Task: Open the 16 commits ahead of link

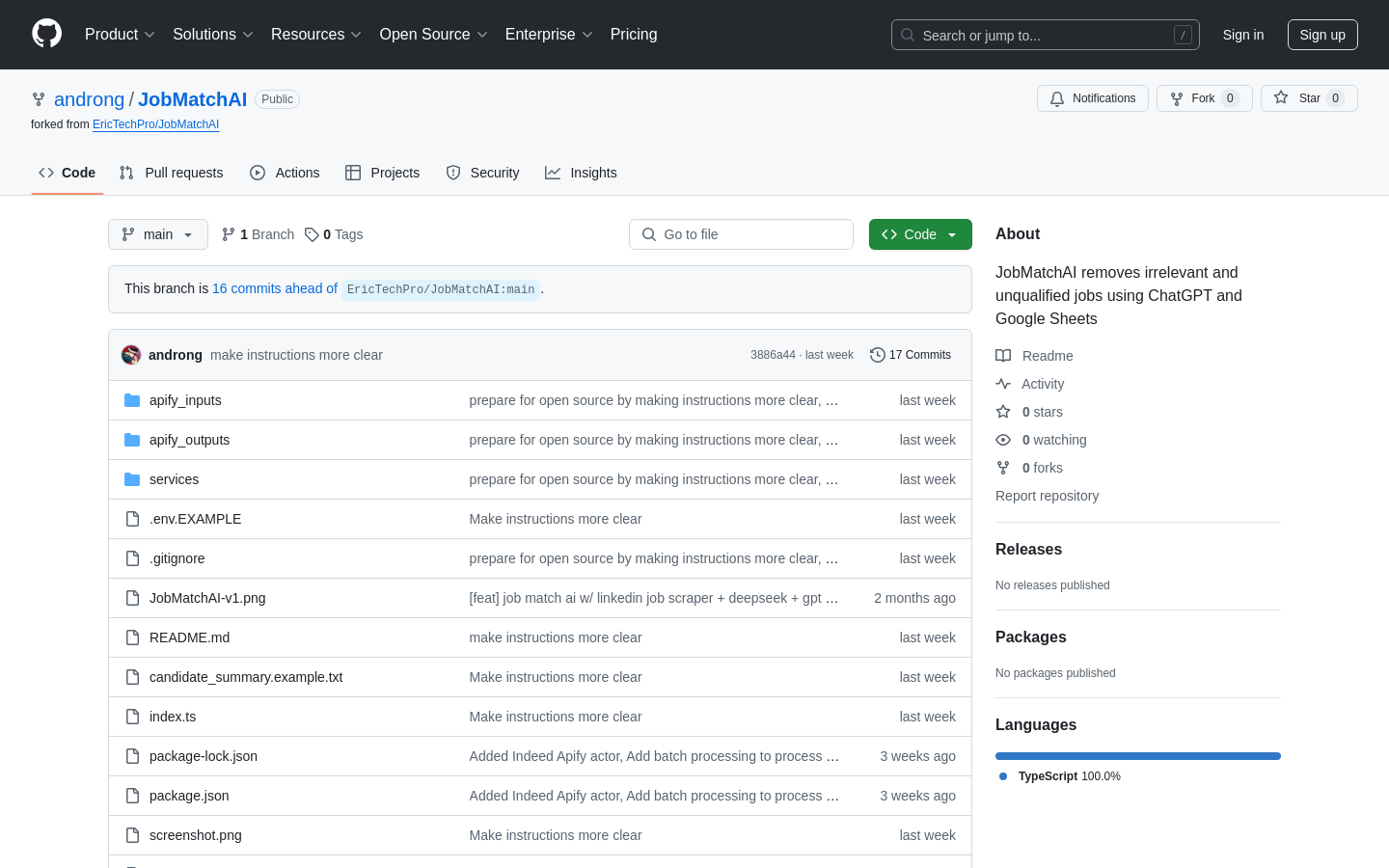Action: [275, 288]
